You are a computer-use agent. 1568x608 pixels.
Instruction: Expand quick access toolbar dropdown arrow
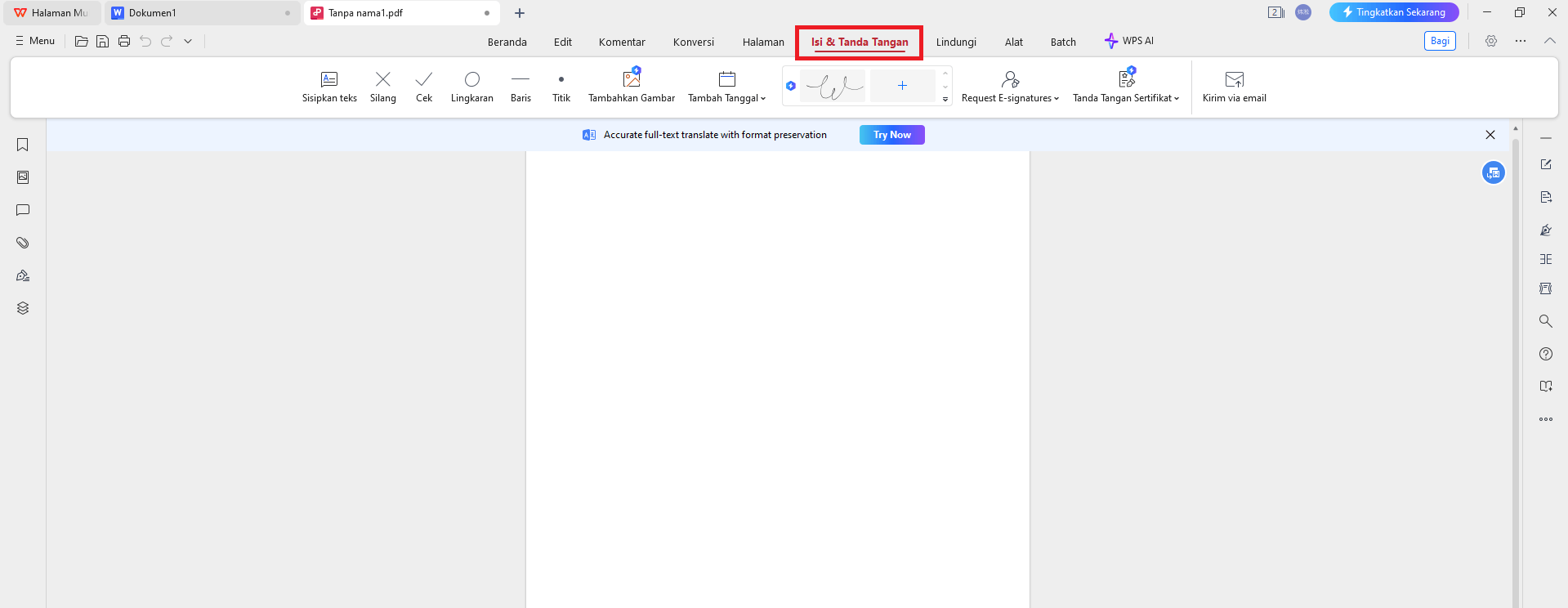click(x=188, y=41)
